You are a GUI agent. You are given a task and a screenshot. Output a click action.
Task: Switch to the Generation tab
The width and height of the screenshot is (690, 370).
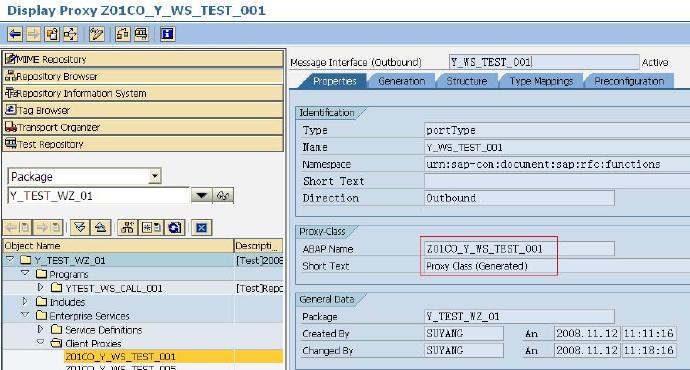coord(401,81)
